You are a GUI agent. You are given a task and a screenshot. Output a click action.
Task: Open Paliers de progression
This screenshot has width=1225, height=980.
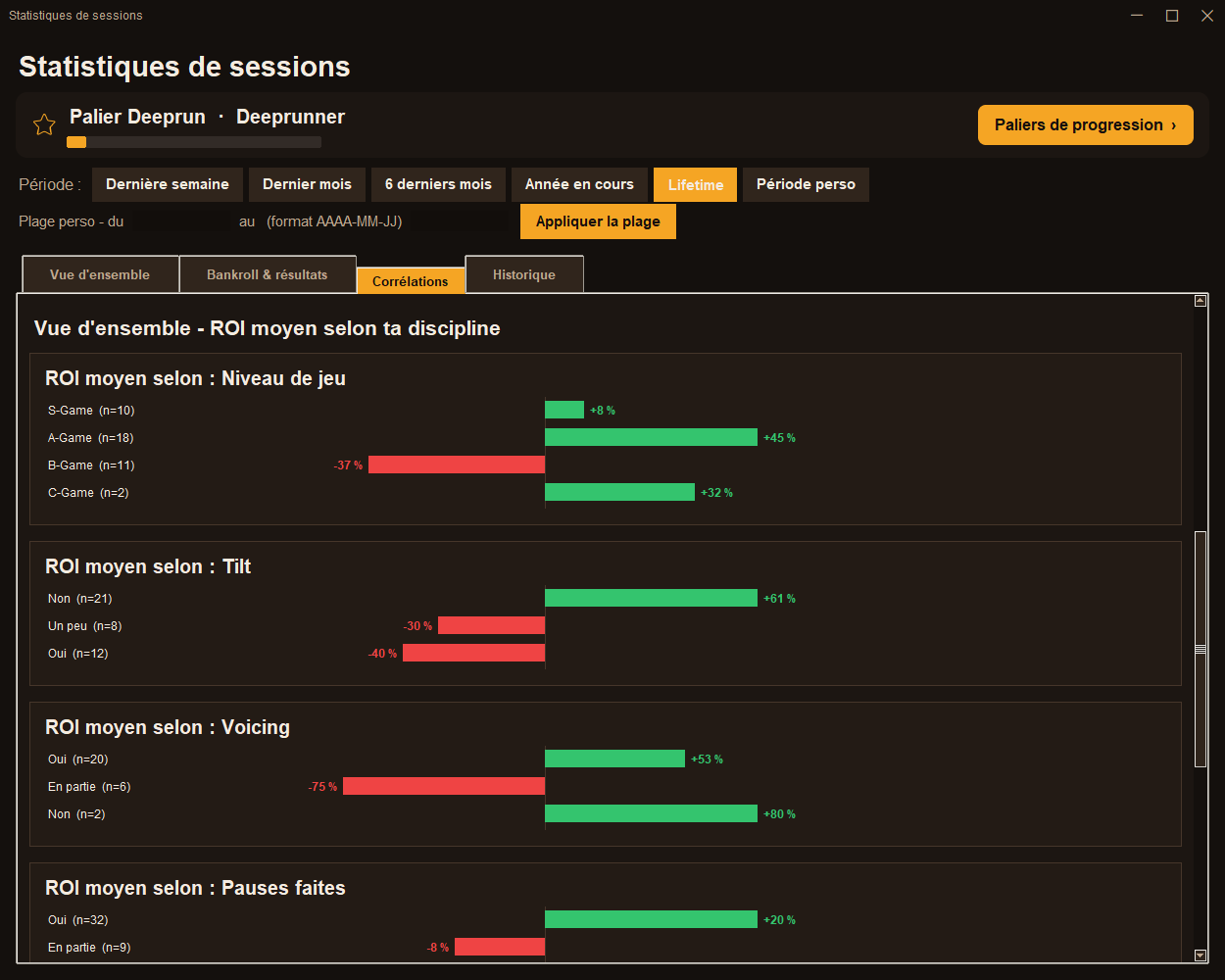coord(1085,124)
